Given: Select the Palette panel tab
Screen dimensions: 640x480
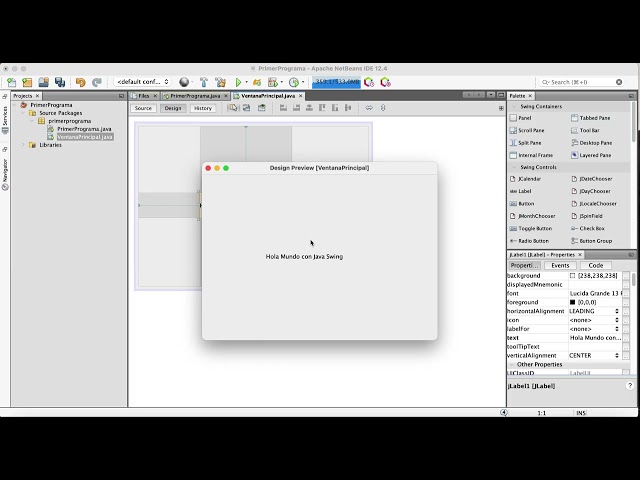Looking at the screenshot, I should tap(517, 96).
